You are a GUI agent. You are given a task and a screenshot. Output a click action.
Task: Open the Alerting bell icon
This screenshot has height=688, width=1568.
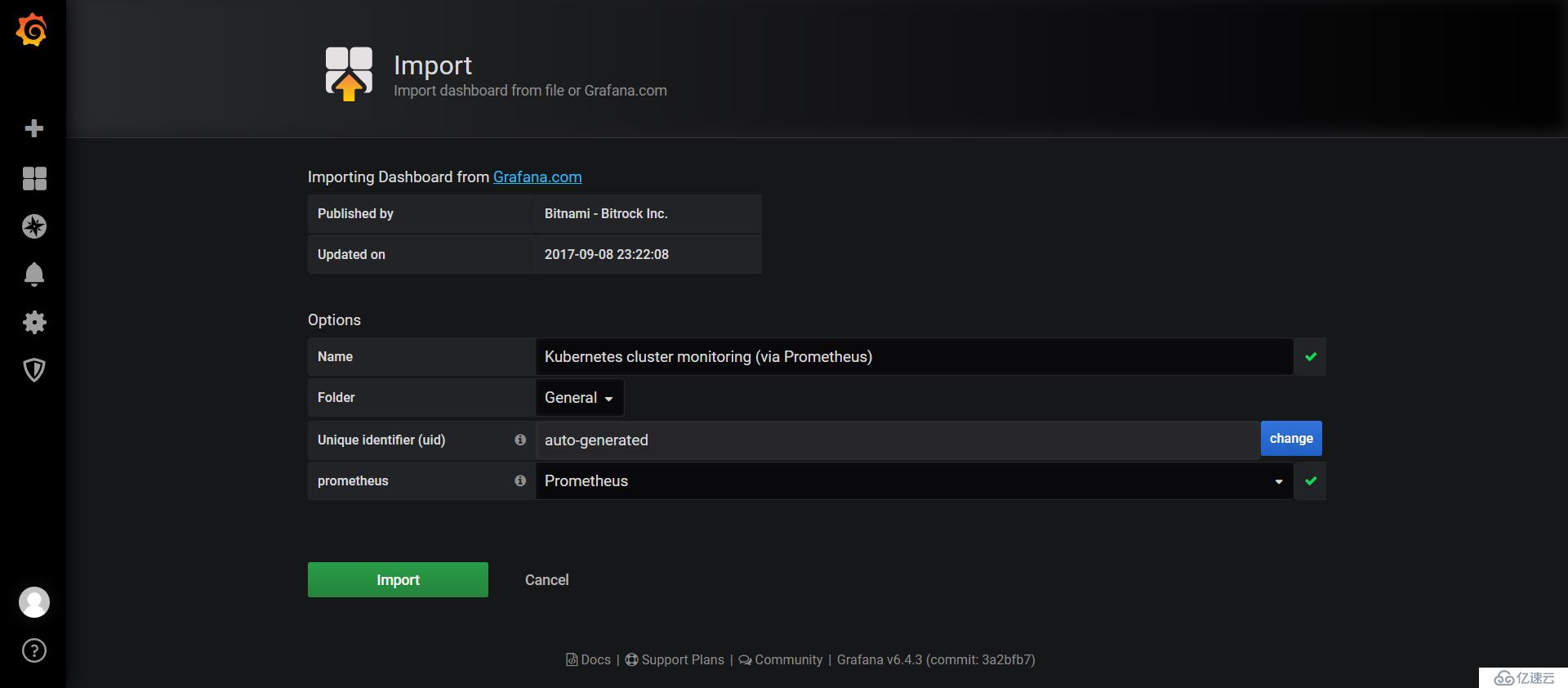tap(33, 275)
